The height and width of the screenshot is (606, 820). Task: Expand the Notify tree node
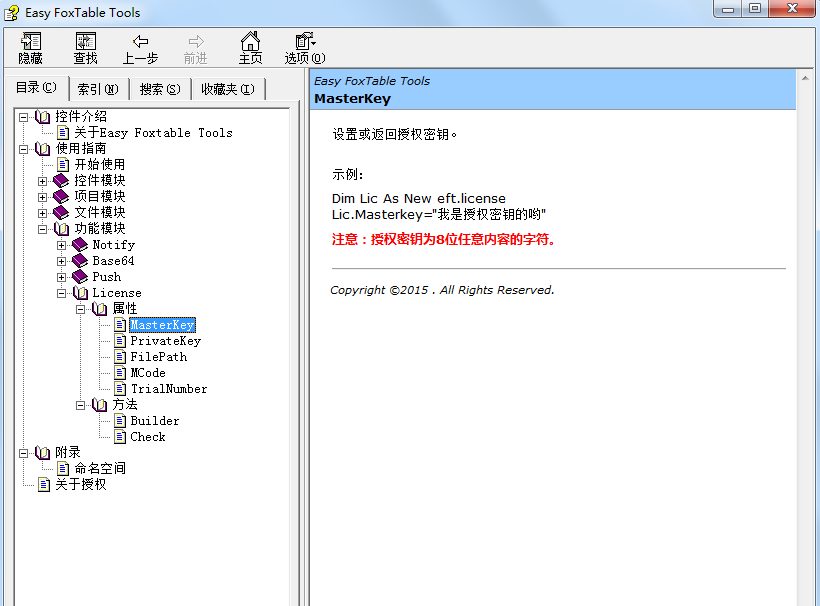(x=61, y=245)
